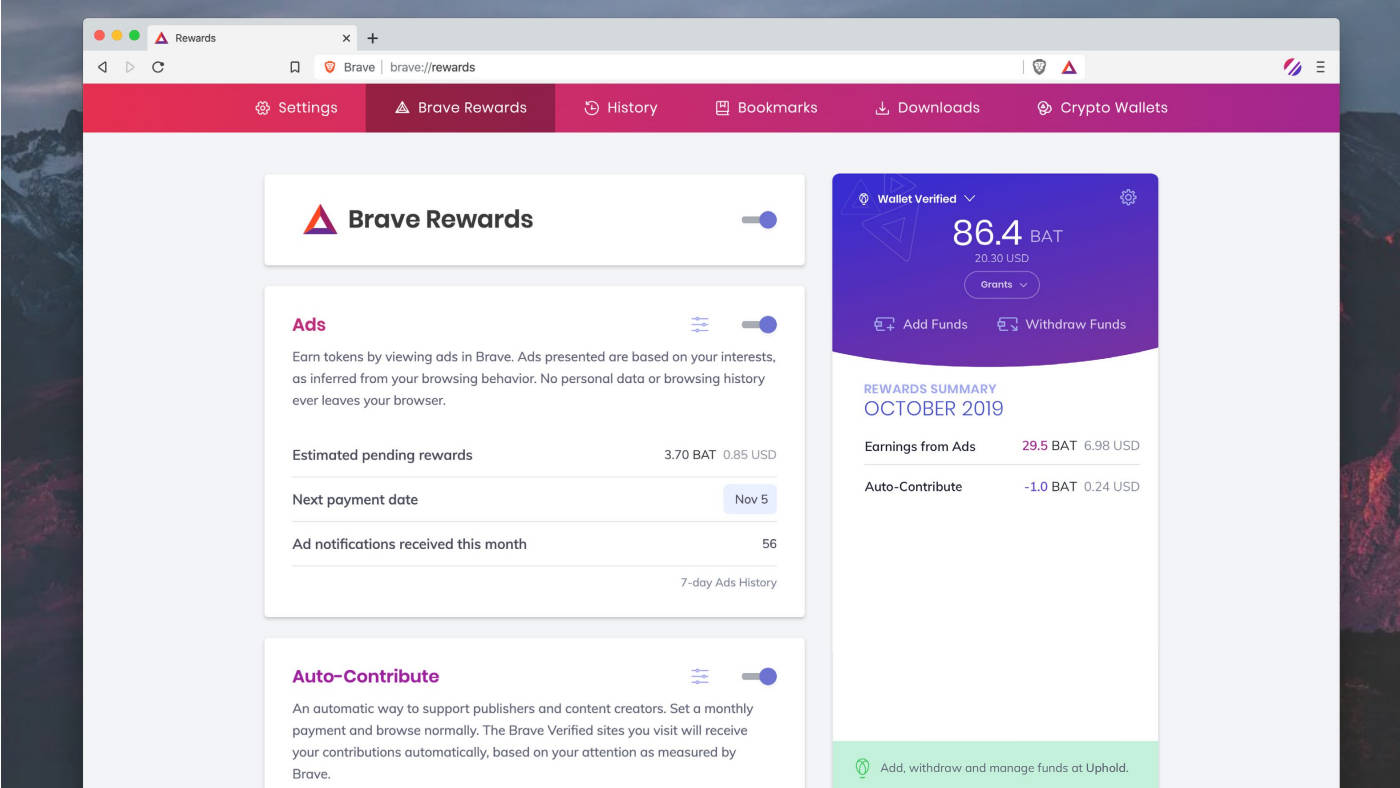This screenshot has height=788, width=1400.
Task: Click Withdraw Funds
Action: 1062,324
